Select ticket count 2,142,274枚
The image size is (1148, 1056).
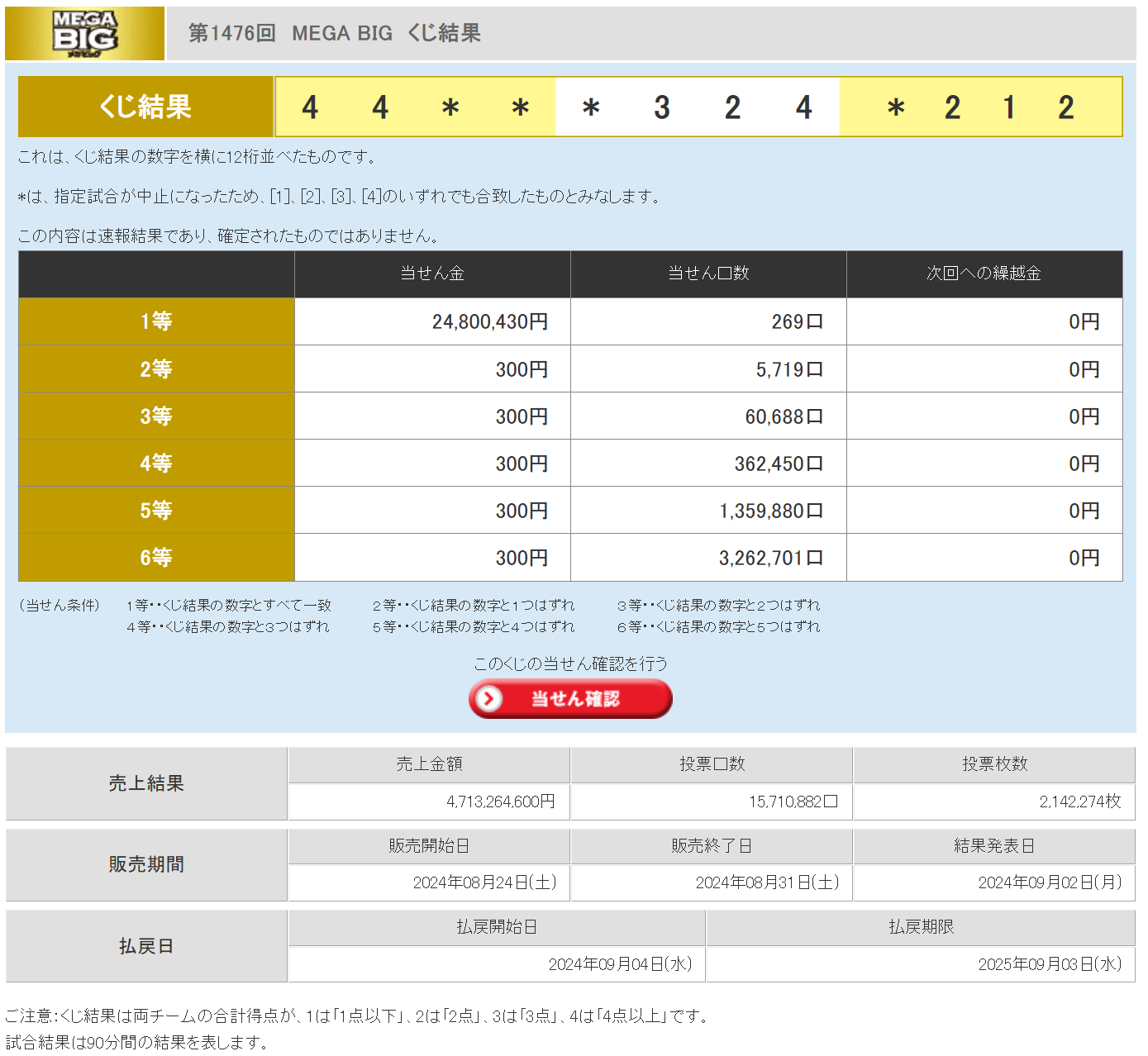1080,802
